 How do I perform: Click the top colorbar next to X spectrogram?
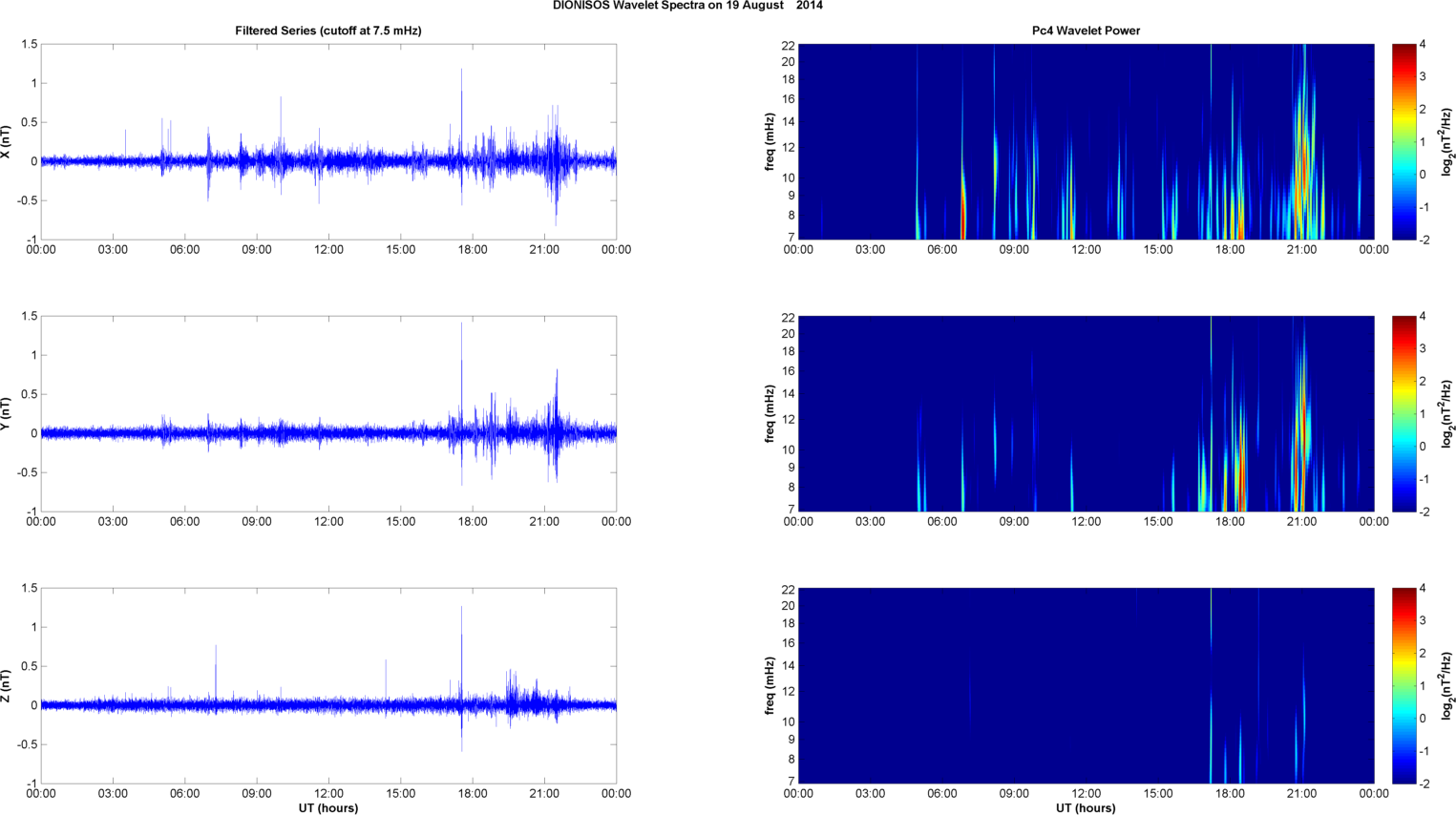[x=1403, y=142]
